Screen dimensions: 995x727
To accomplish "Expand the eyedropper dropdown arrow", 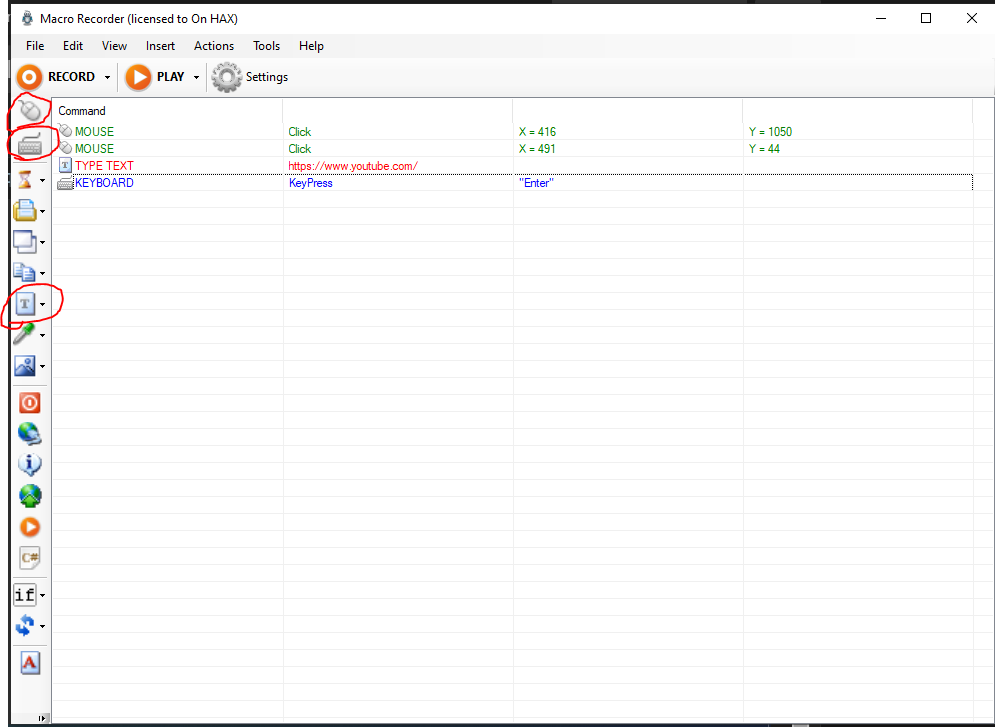I will (43, 335).
